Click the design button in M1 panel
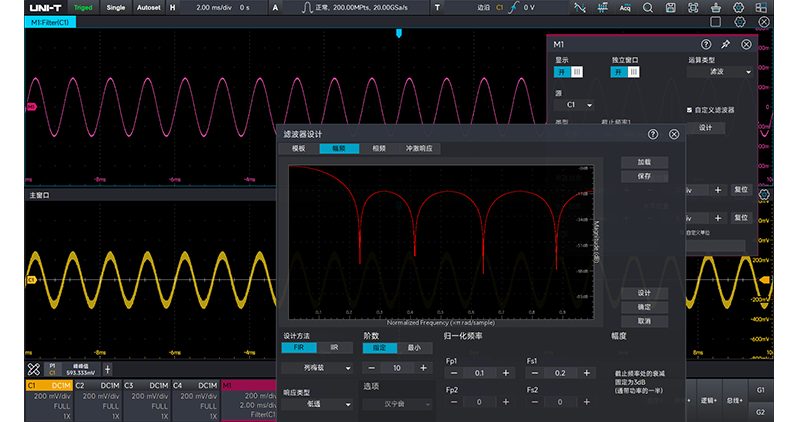The image size is (800, 422). click(x=706, y=128)
